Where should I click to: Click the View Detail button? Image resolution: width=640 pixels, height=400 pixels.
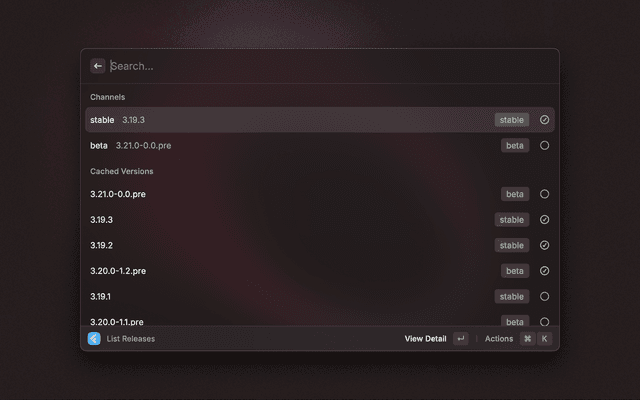425,339
